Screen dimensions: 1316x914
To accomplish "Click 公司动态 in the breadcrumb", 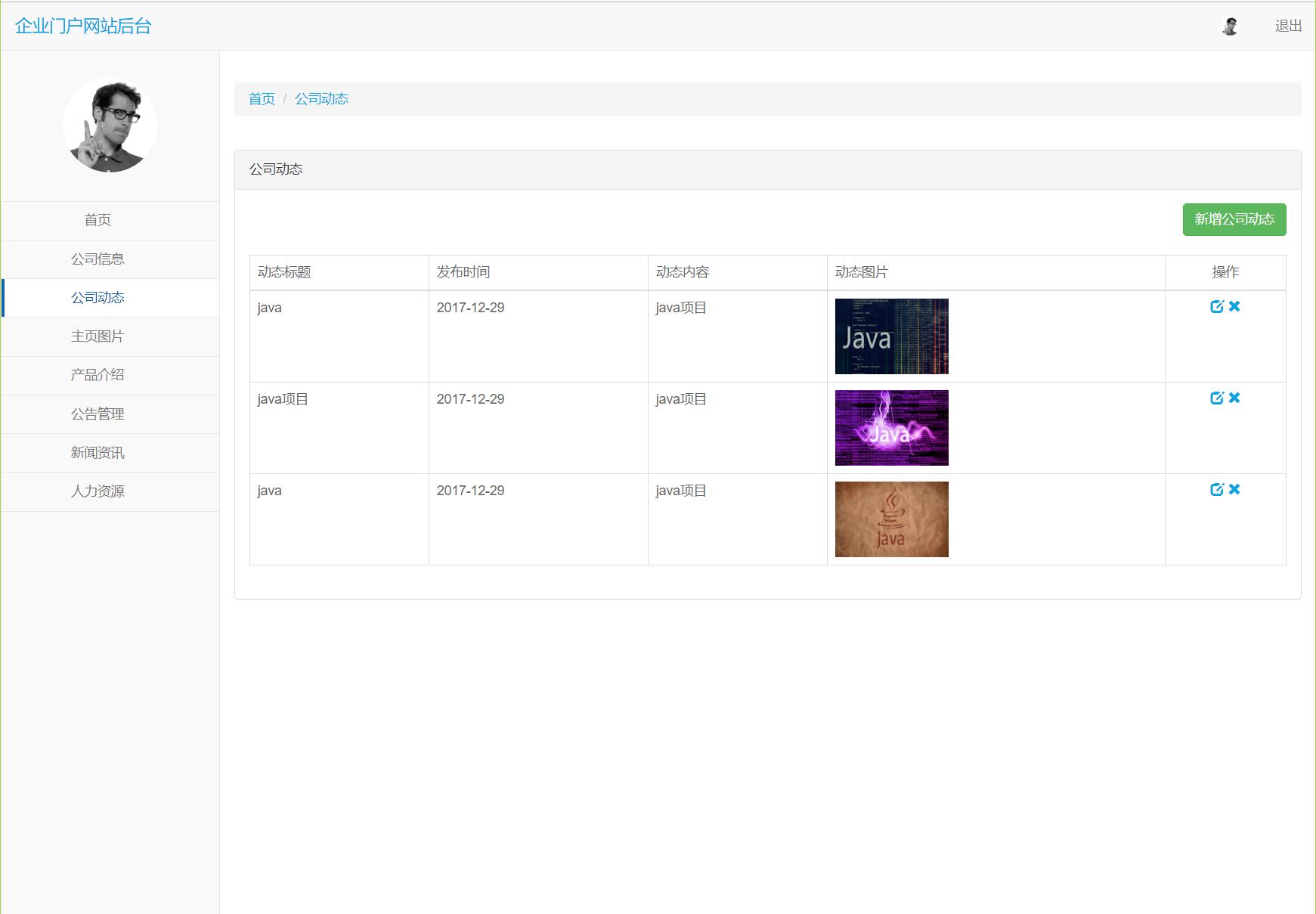I will (321, 99).
